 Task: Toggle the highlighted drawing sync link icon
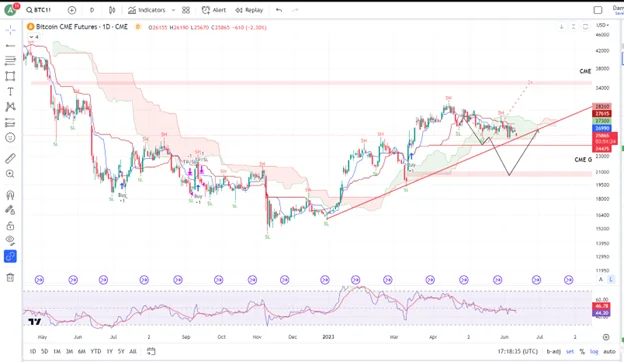(10, 256)
